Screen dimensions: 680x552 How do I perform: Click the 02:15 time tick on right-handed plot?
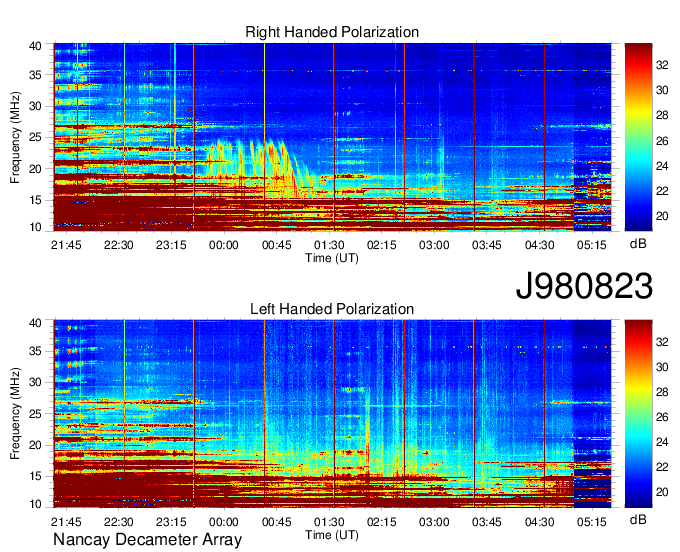point(382,245)
